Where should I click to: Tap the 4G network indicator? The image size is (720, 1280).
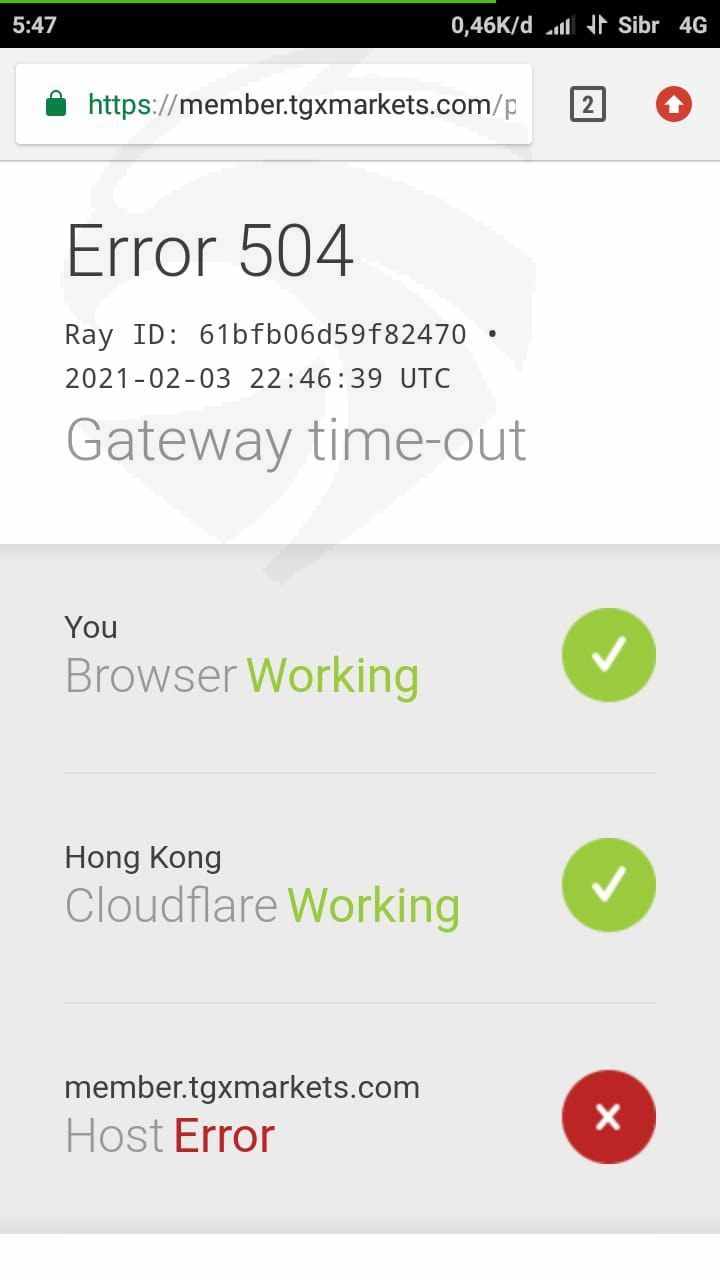[693, 25]
